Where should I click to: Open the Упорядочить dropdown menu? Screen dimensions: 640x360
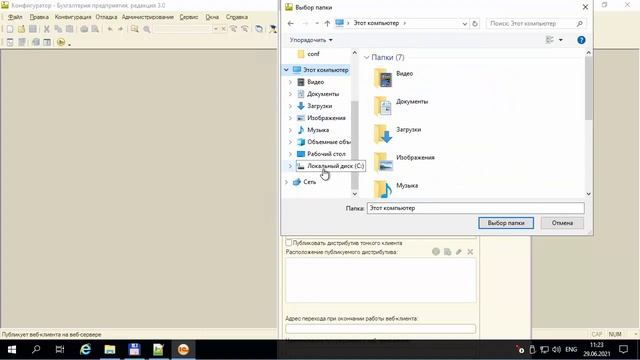tap(311, 40)
